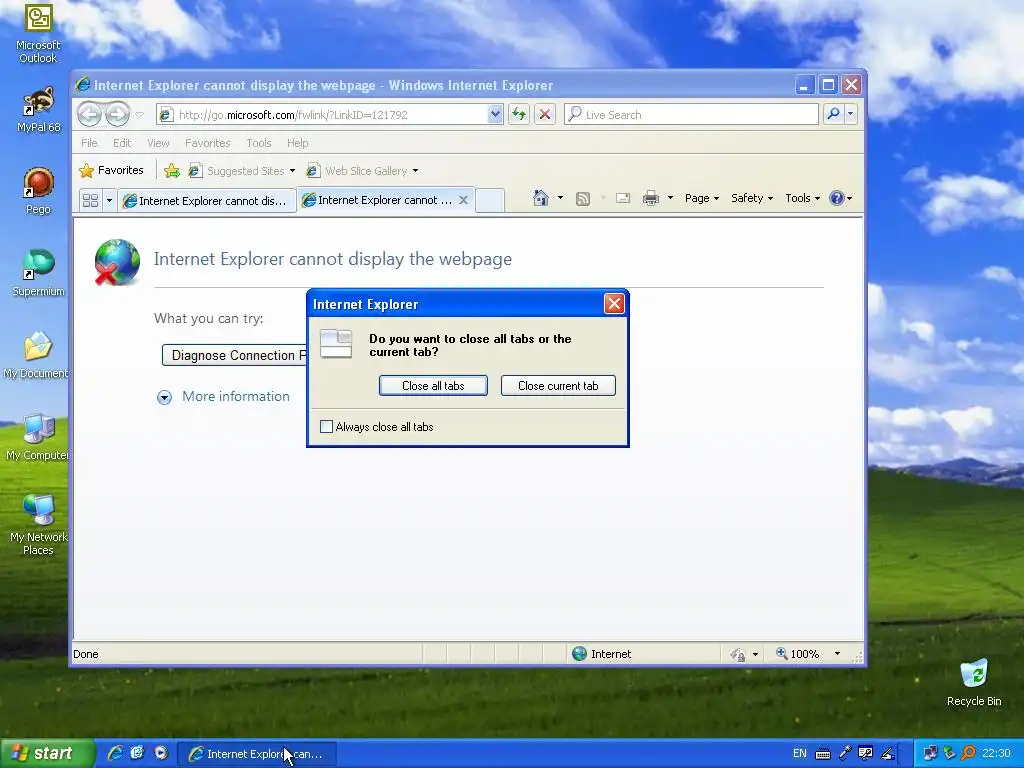Image resolution: width=1024 pixels, height=768 pixels.
Task: Click the on-screen keyboard tray icon
Action: (823, 754)
